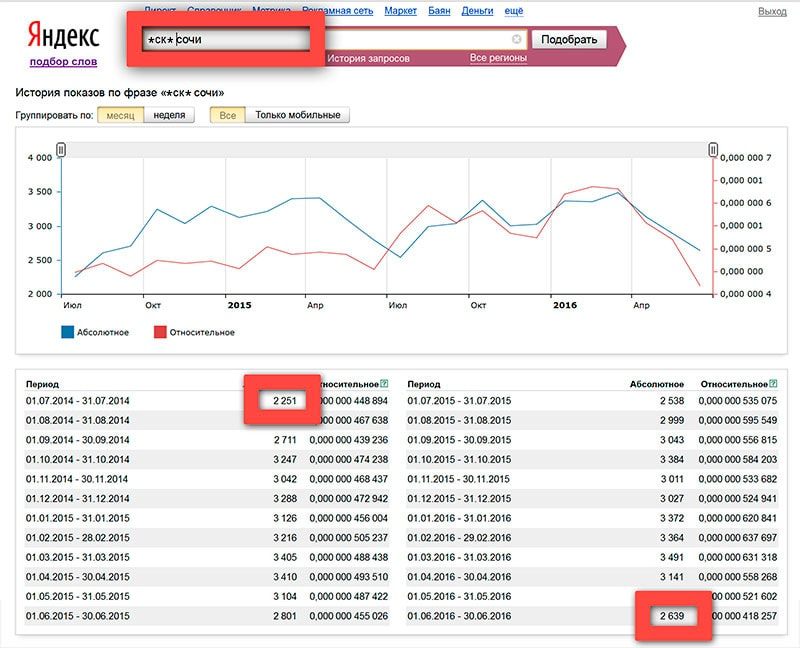Click the left table's Период column header

pos(42,384)
